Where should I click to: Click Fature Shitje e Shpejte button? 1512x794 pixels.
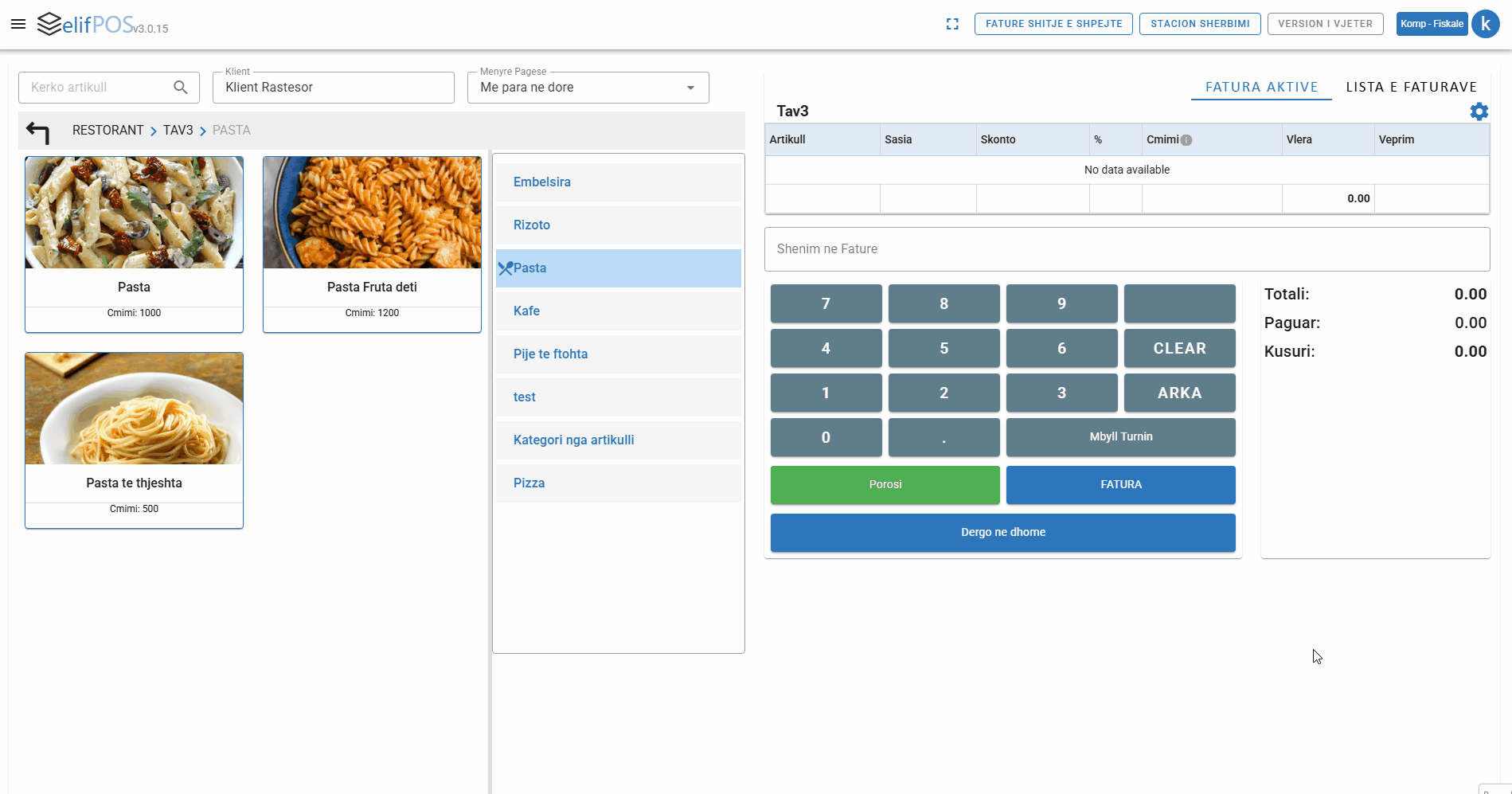pos(1053,24)
